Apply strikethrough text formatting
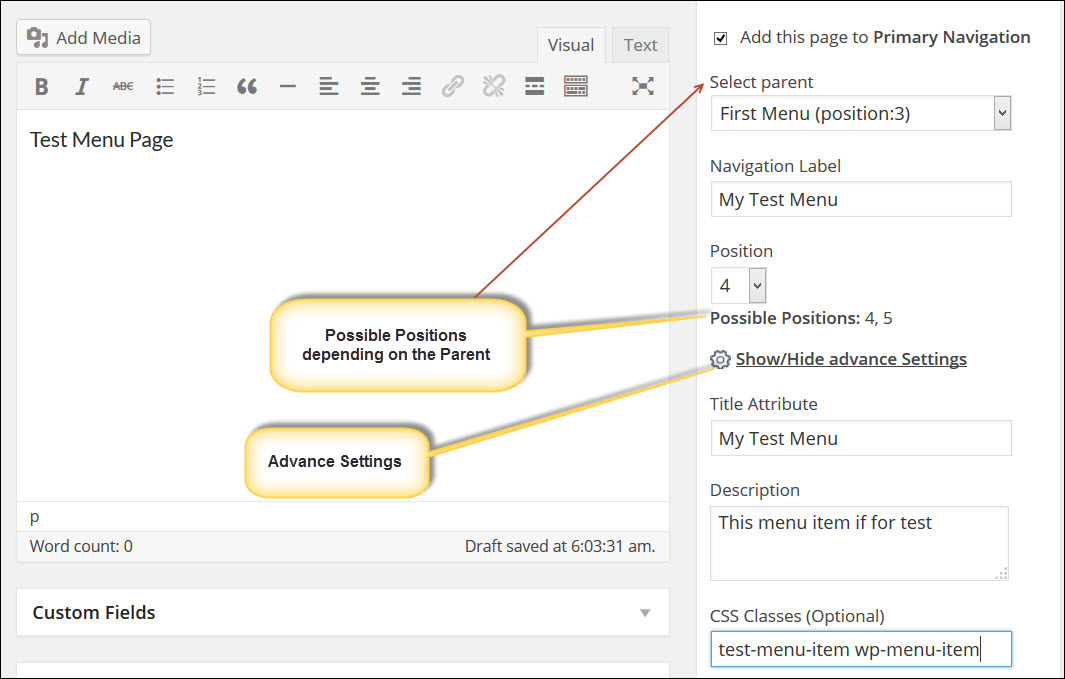Image resolution: width=1065 pixels, height=679 pixels. [123, 86]
